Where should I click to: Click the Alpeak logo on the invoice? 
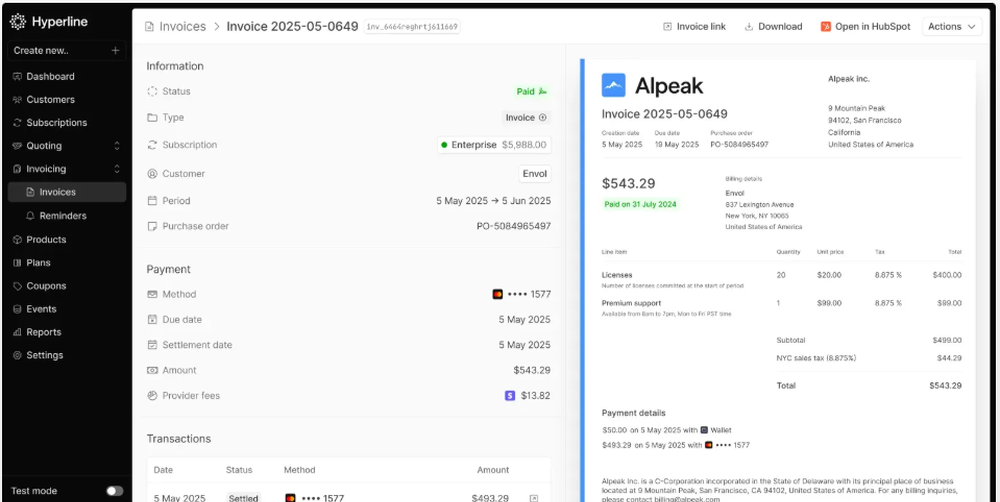pos(614,85)
